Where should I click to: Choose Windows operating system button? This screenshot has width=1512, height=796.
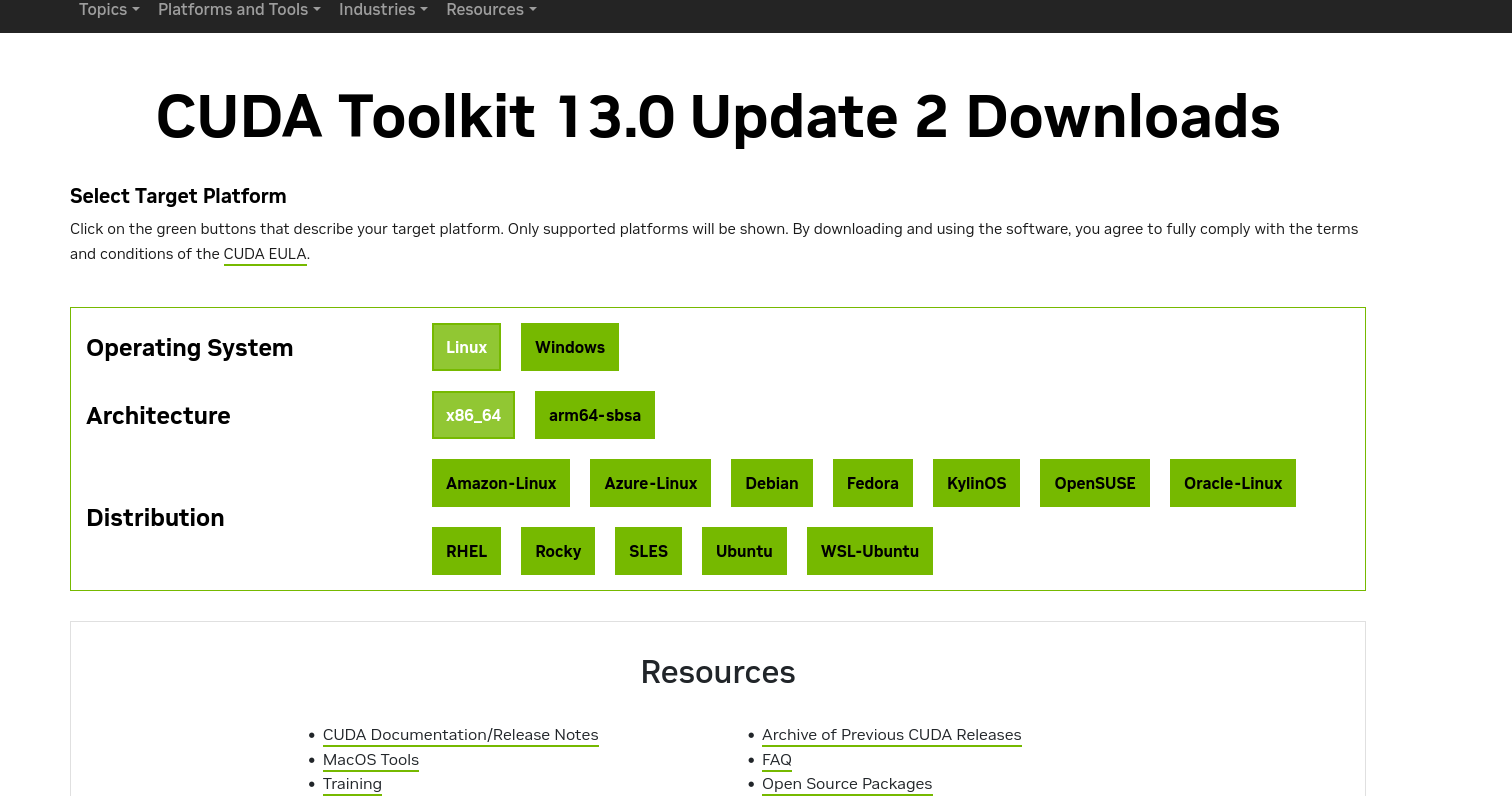pyautogui.click(x=569, y=347)
